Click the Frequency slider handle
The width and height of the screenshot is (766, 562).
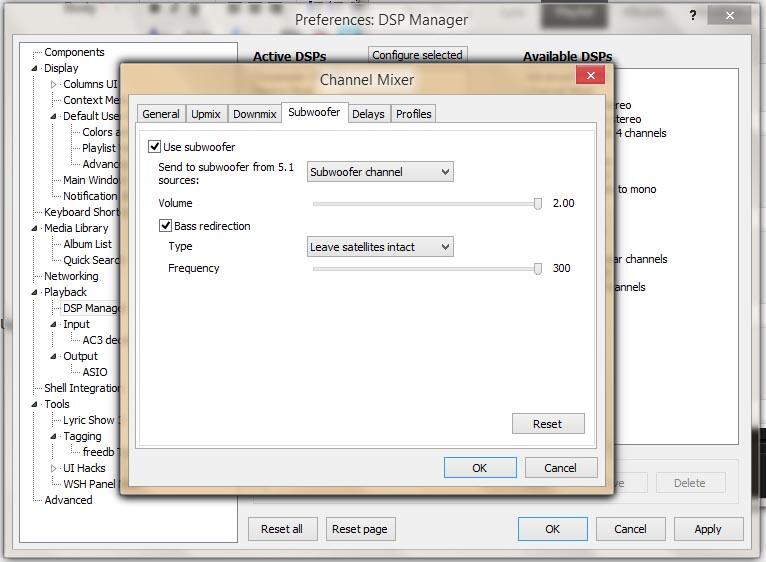click(x=538, y=269)
